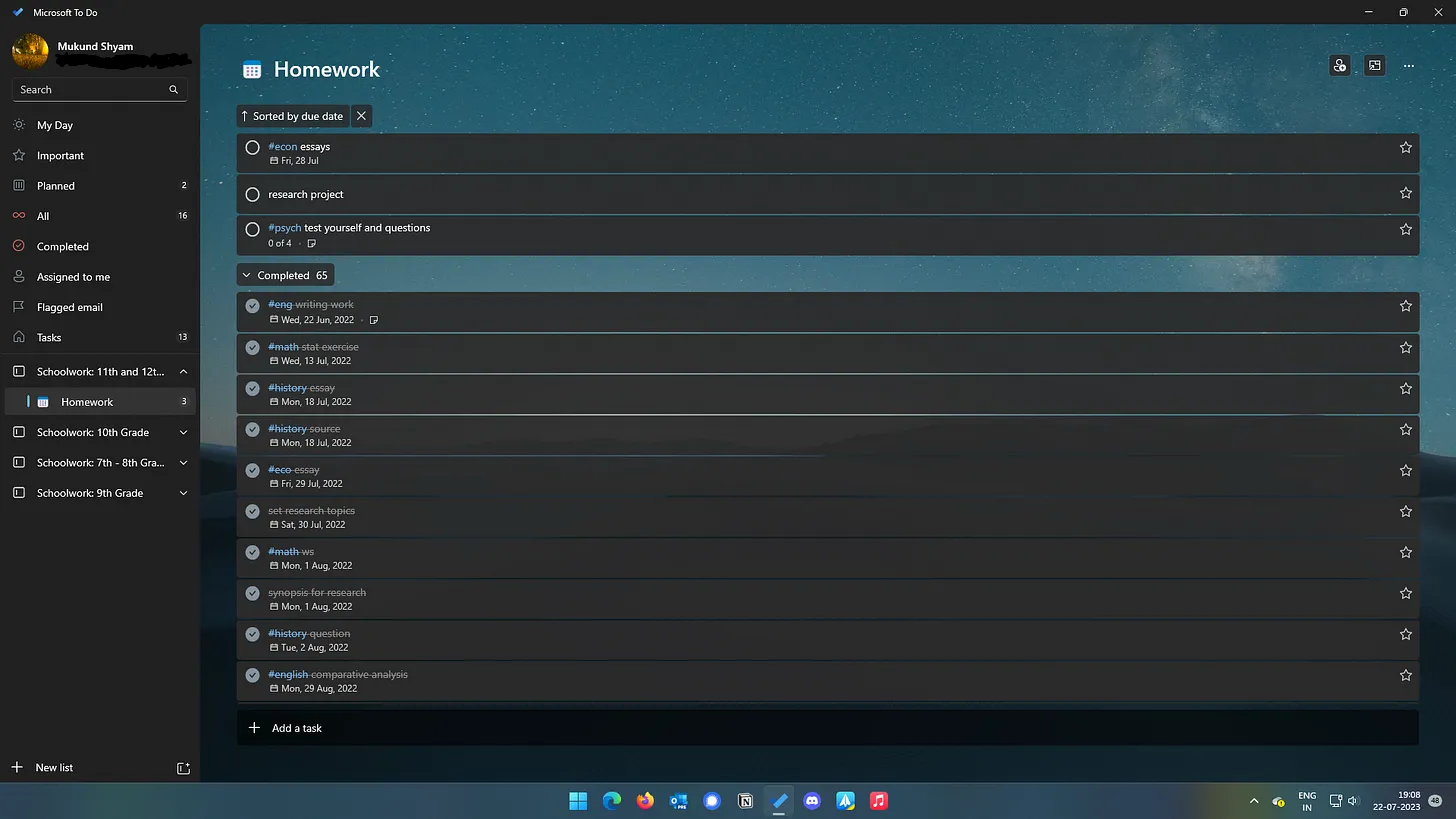Open Notion from the taskbar

point(745,801)
